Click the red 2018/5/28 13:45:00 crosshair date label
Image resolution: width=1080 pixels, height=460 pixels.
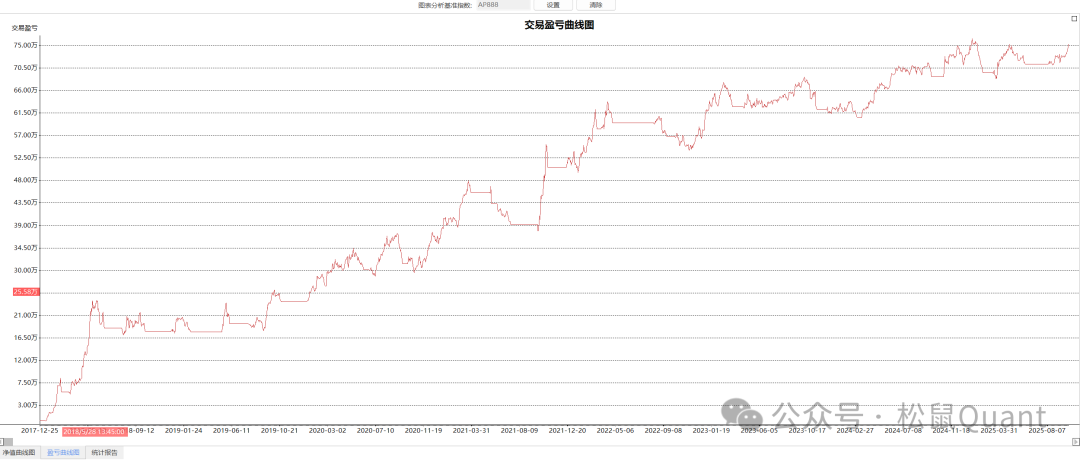[93, 431]
